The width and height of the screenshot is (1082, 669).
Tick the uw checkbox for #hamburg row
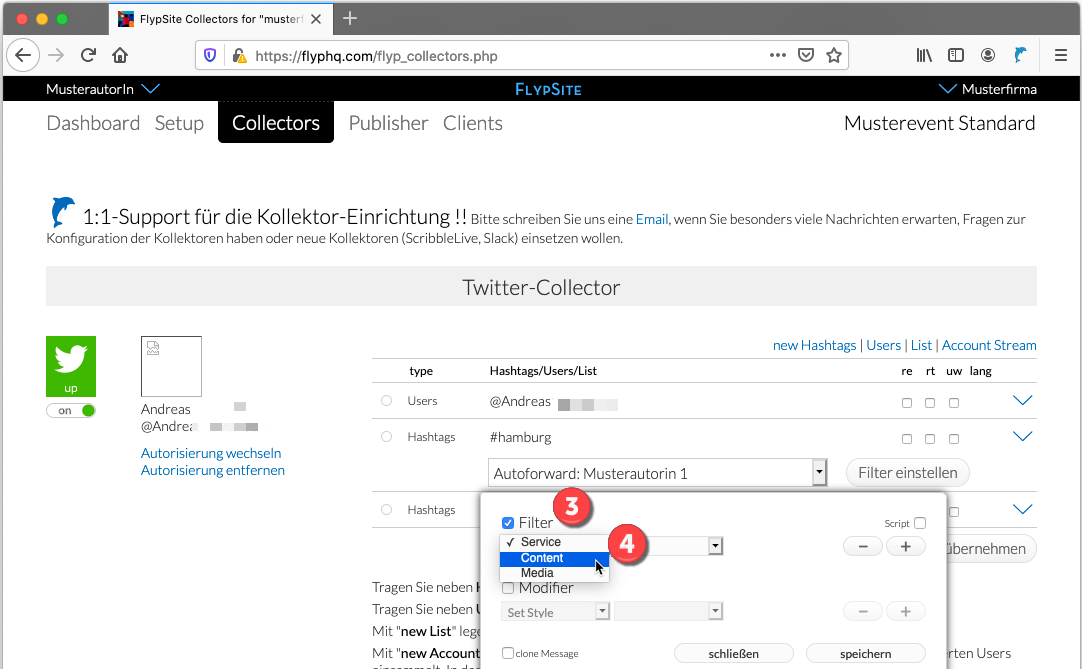[x=954, y=438]
